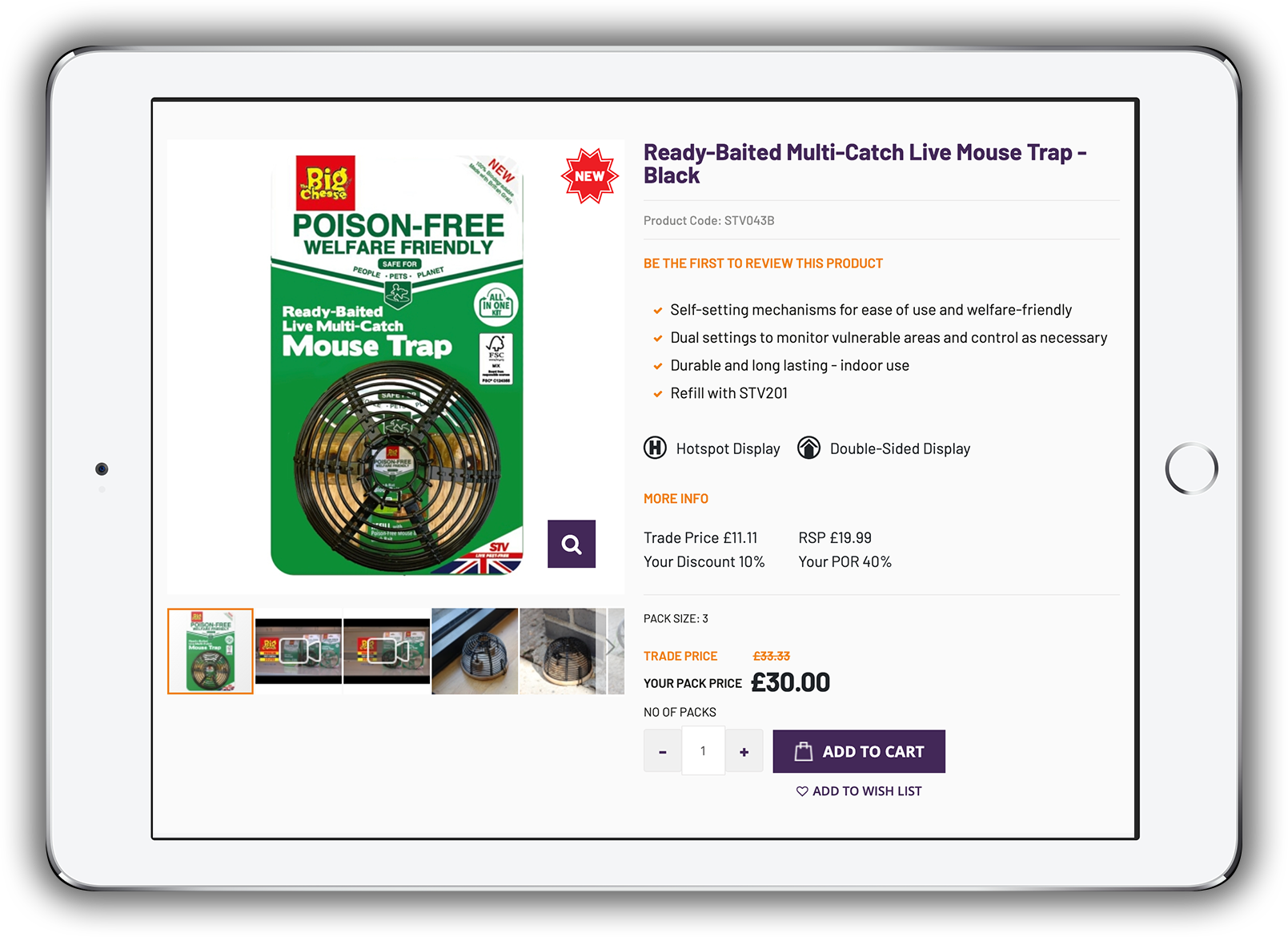1288x937 pixels.
Task: Open the Add to Wish List link
Action: point(859,791)
